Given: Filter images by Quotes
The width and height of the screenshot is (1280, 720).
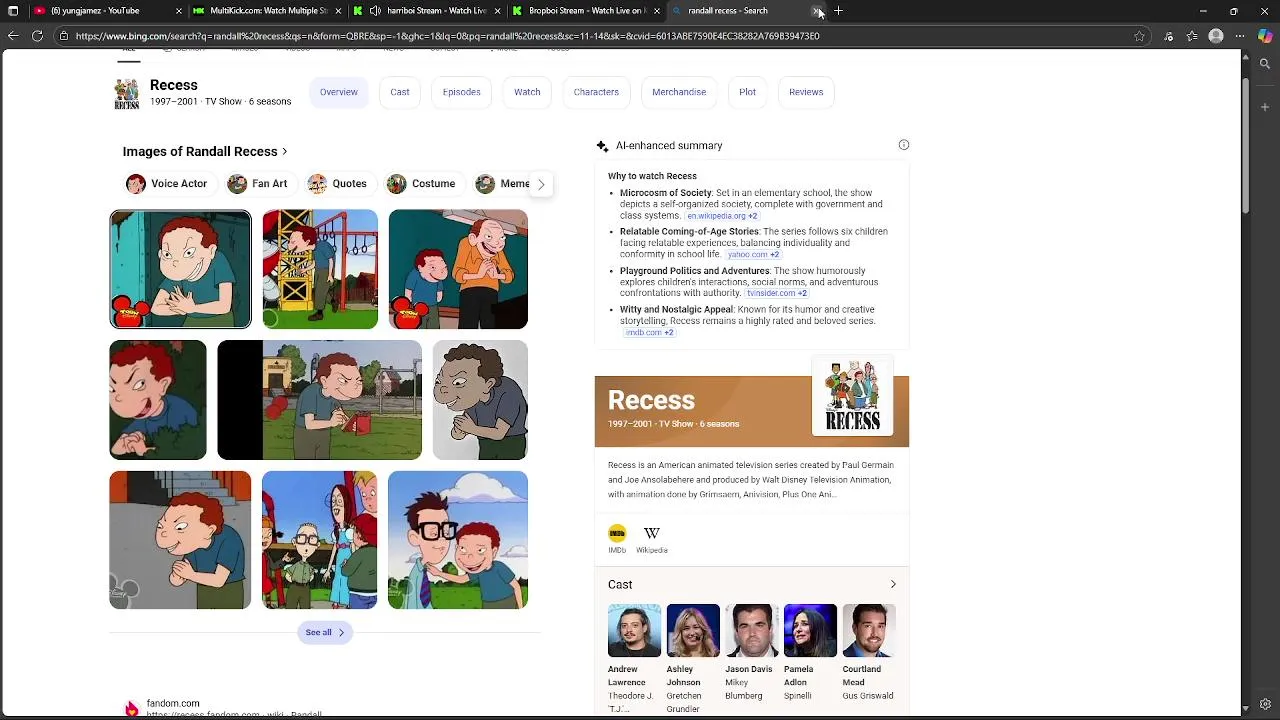Looking at the screenshot, I should pos(338,184).
